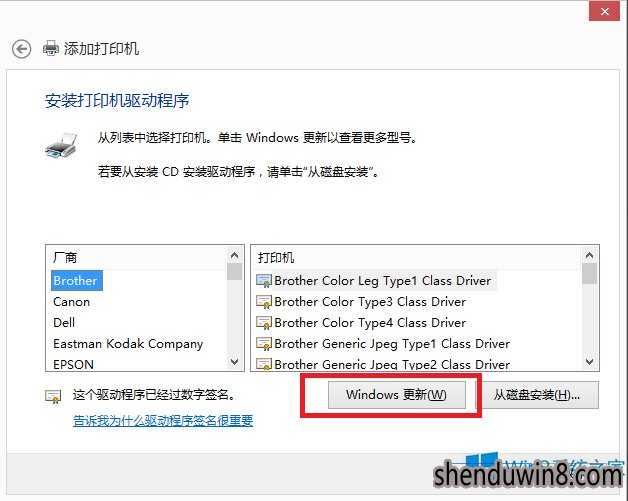Select Canon in the manufacturer list
This screenshot has width=628, height=501.
[x=72, y=302]
